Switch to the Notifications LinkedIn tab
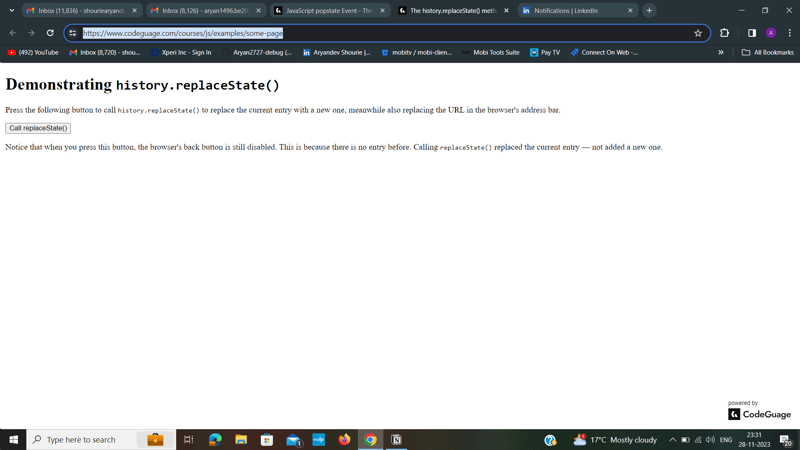Viewport: 800px width, 450px height. 578,10
